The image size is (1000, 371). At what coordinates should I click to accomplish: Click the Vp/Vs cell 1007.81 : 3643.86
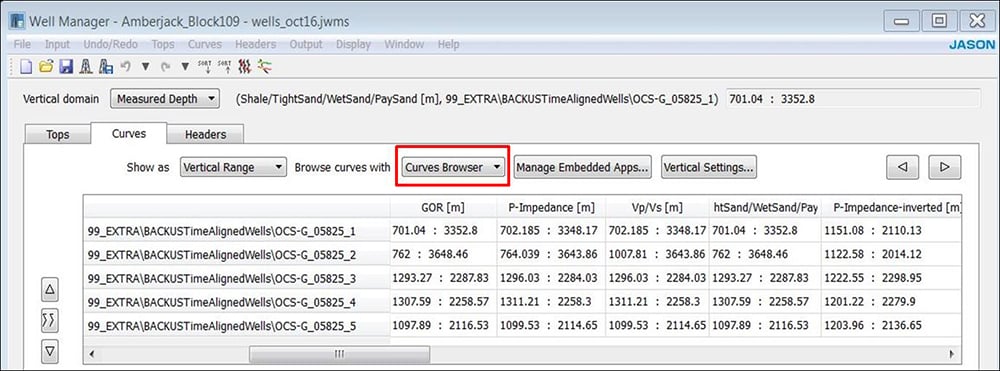(x=658, y=254)
